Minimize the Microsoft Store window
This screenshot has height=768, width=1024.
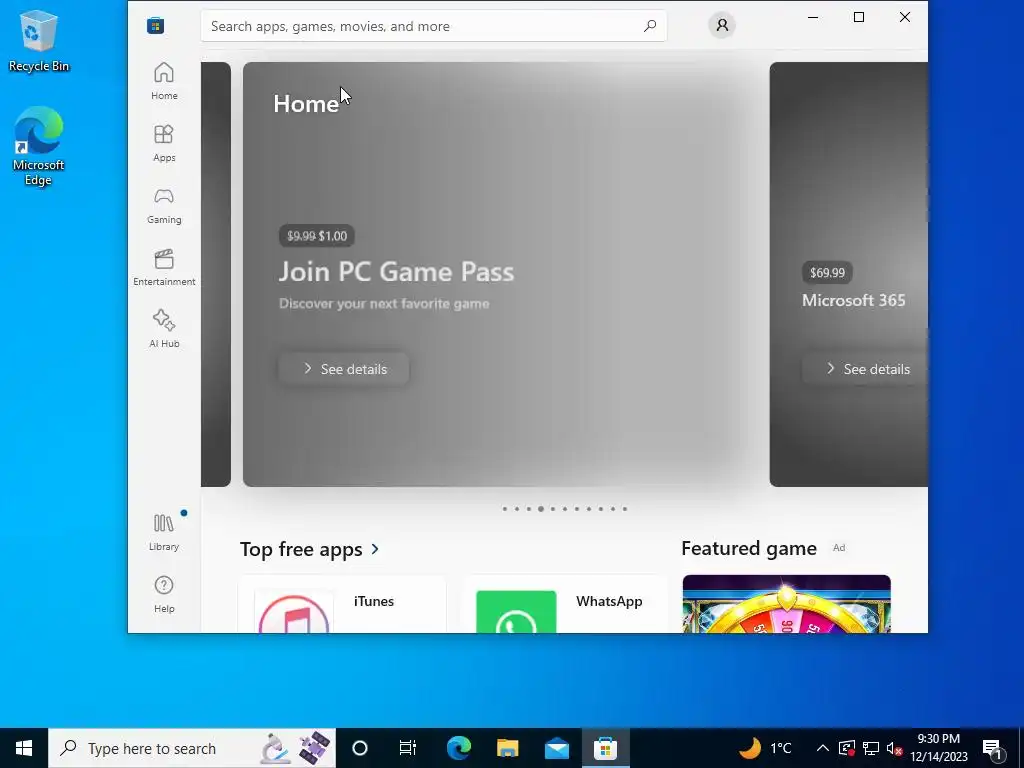point(813,17)
